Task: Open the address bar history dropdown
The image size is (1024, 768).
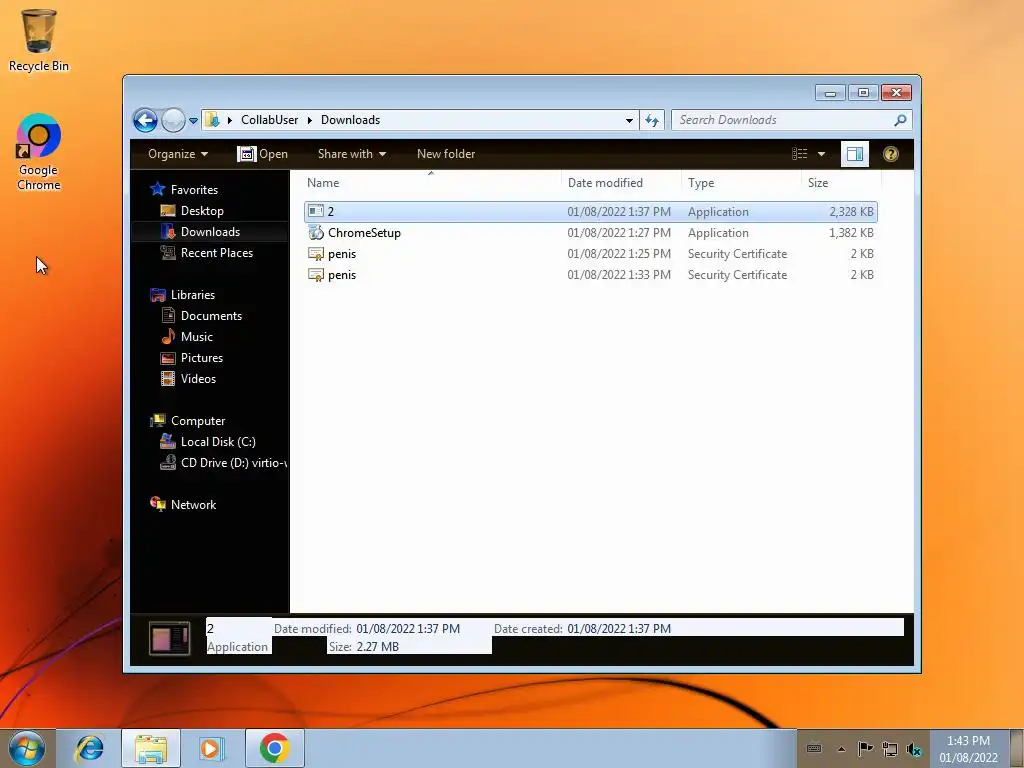Action: pos(629,120)
